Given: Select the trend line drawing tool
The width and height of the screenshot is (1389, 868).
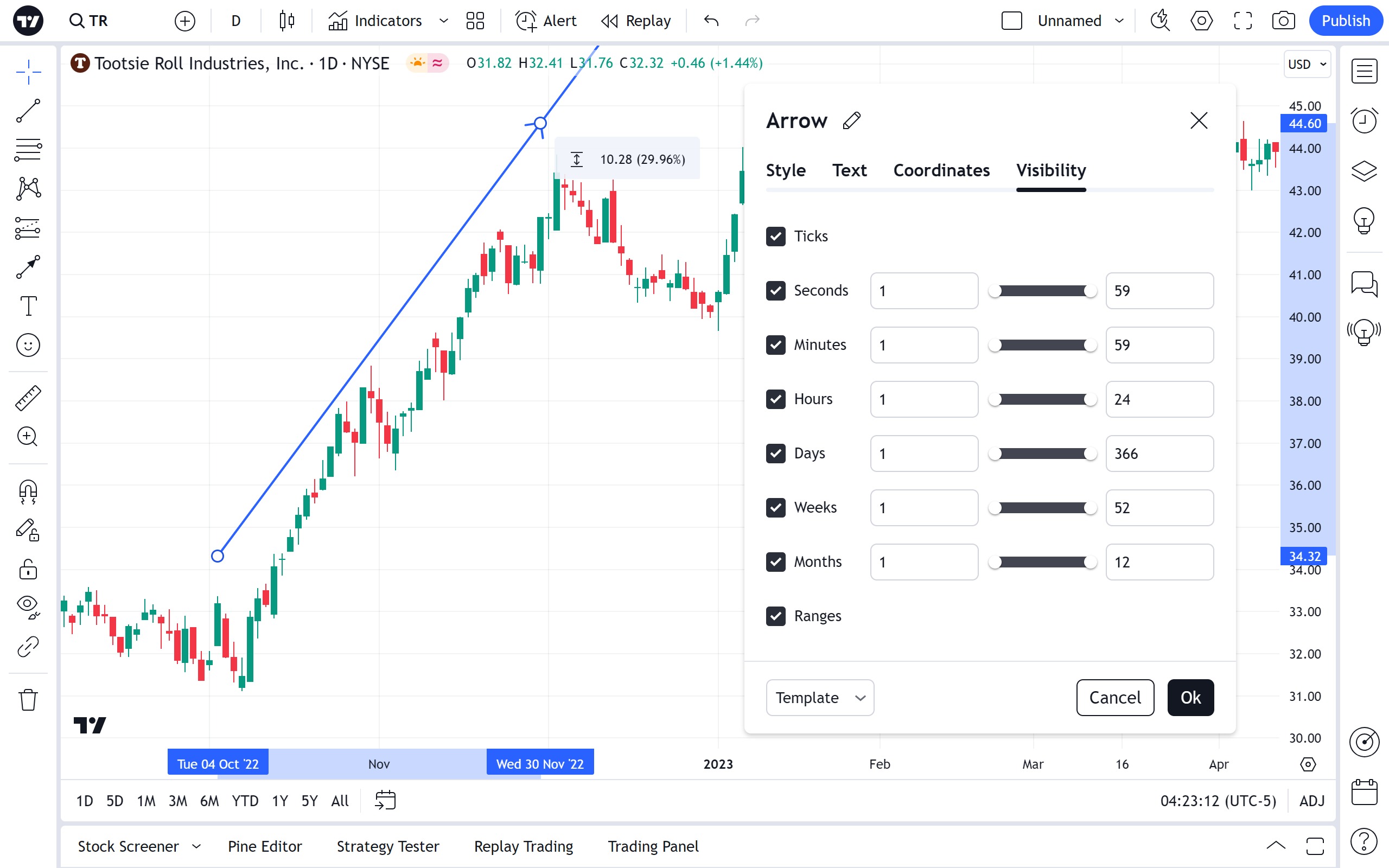Looking at the screenshot, I should click(x=28, y=111).
